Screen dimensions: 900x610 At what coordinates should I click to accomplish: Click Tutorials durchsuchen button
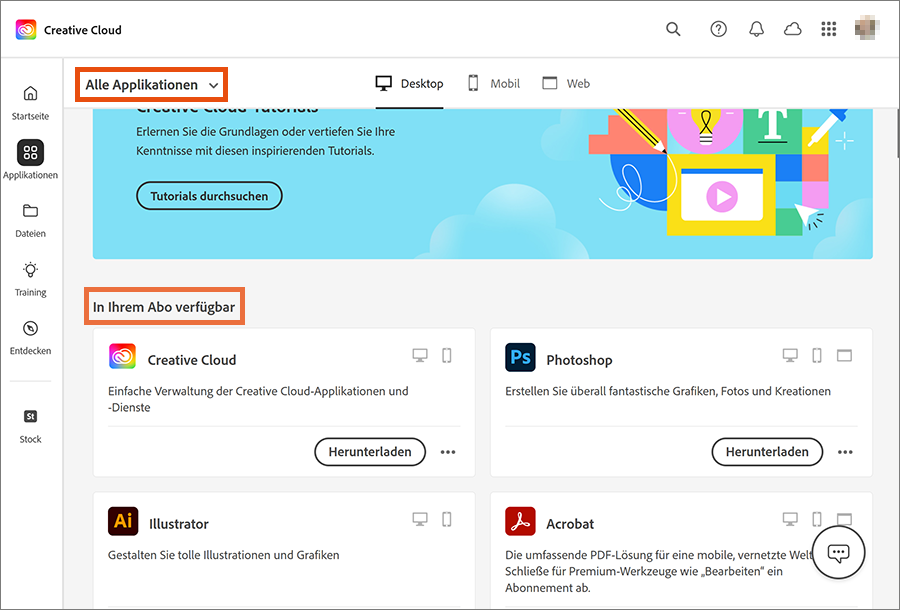pos(209,196)
